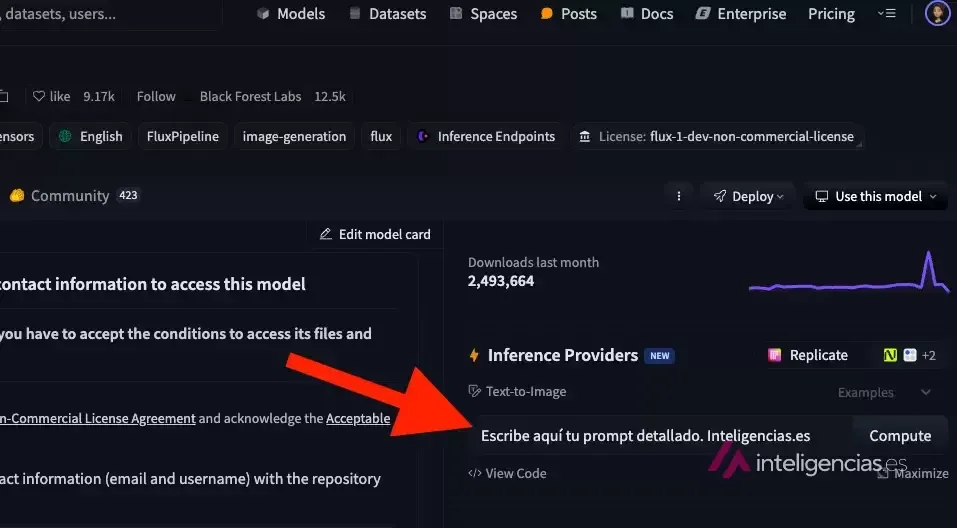This screenshot has width=957, height=528.
Task: Select the flux tag
Action: pyautogui.click(x=381, y=136)
